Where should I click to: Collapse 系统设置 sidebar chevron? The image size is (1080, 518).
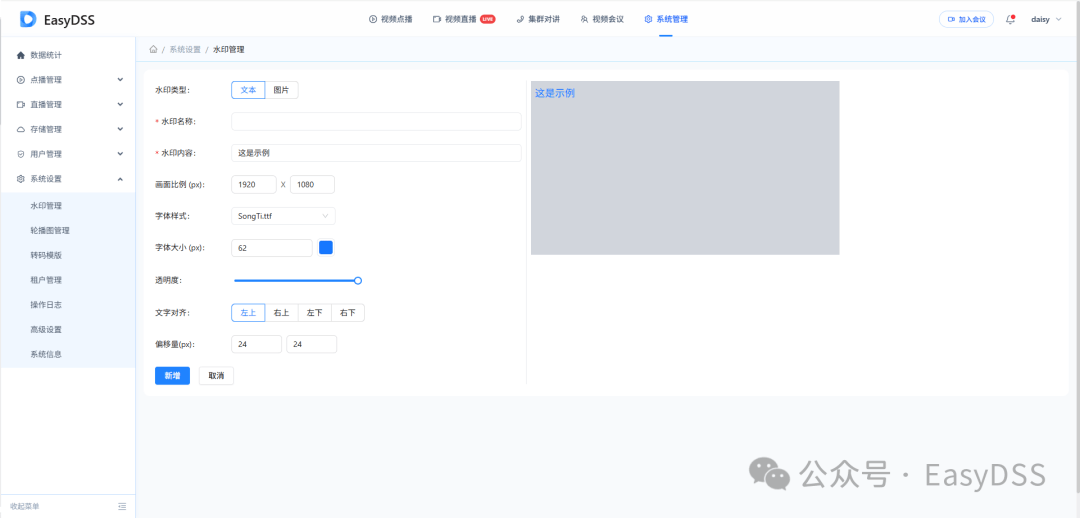[x=121, y=179]
